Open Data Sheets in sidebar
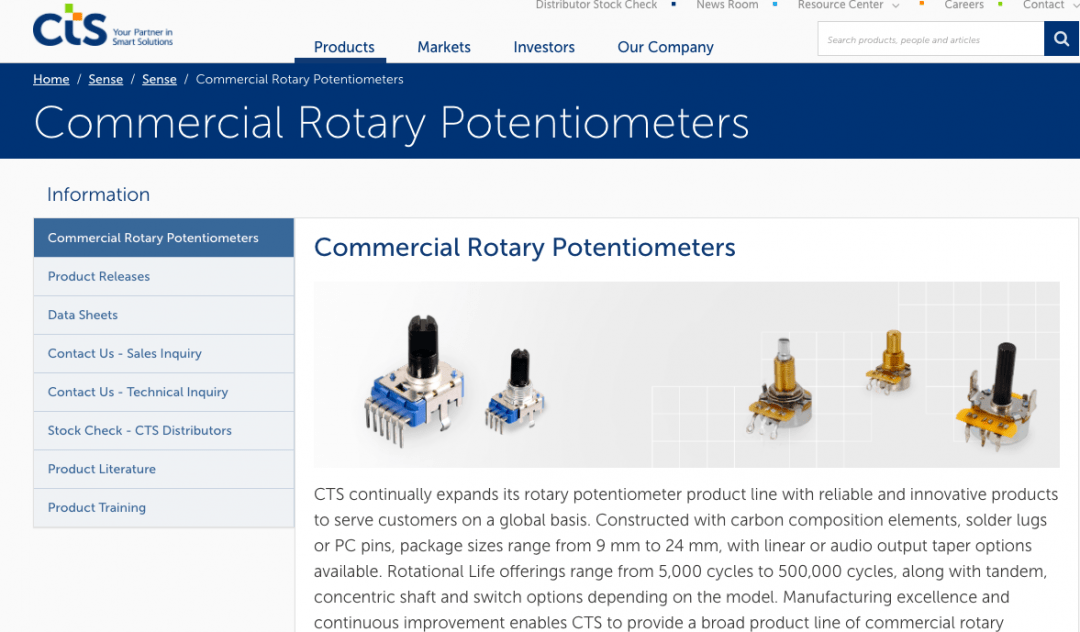This screenshot has height=632, width=1080. 164,315
